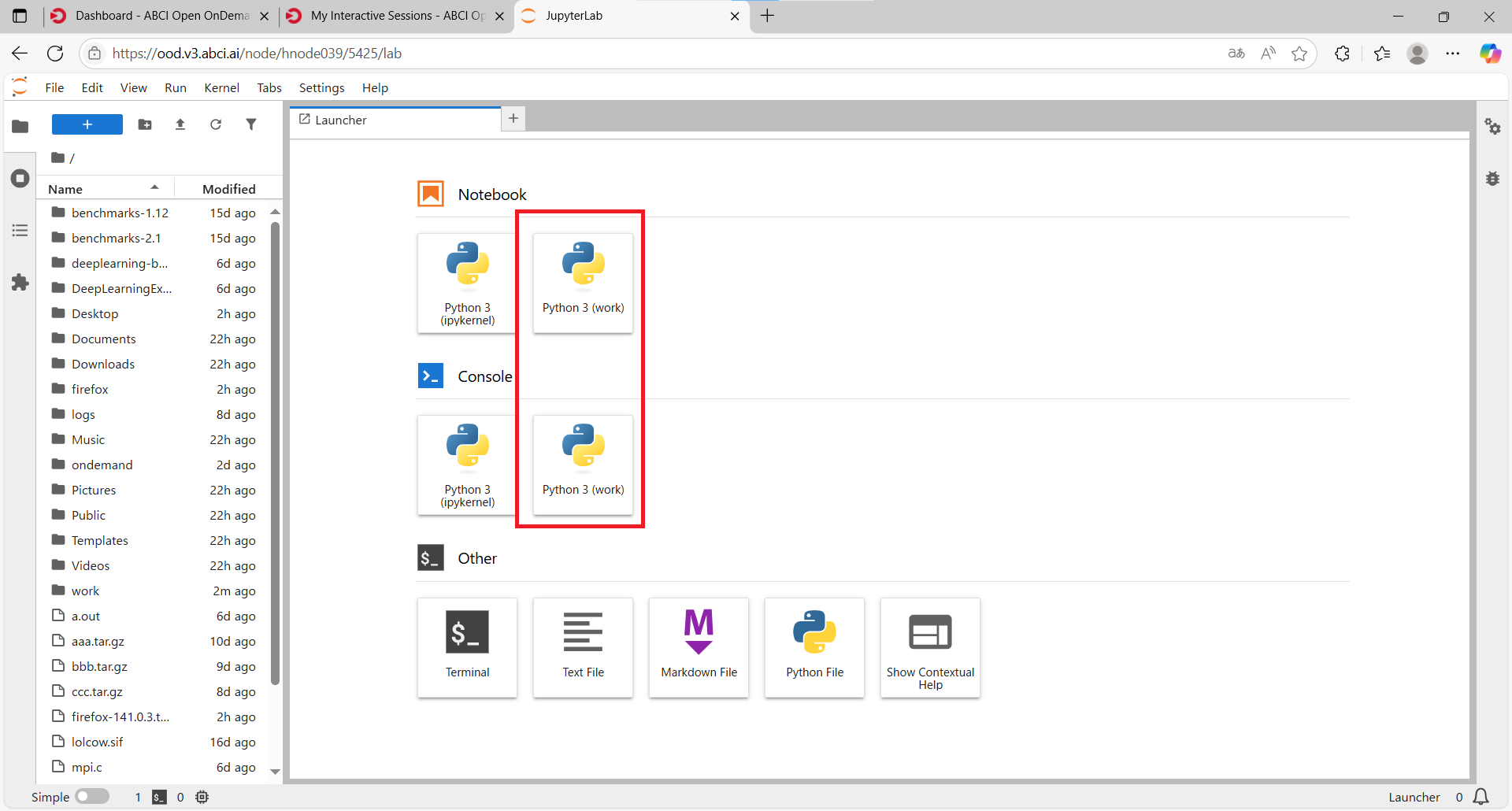
Task: Add new launcher tab with plus button
Action: tap(513, 118)
